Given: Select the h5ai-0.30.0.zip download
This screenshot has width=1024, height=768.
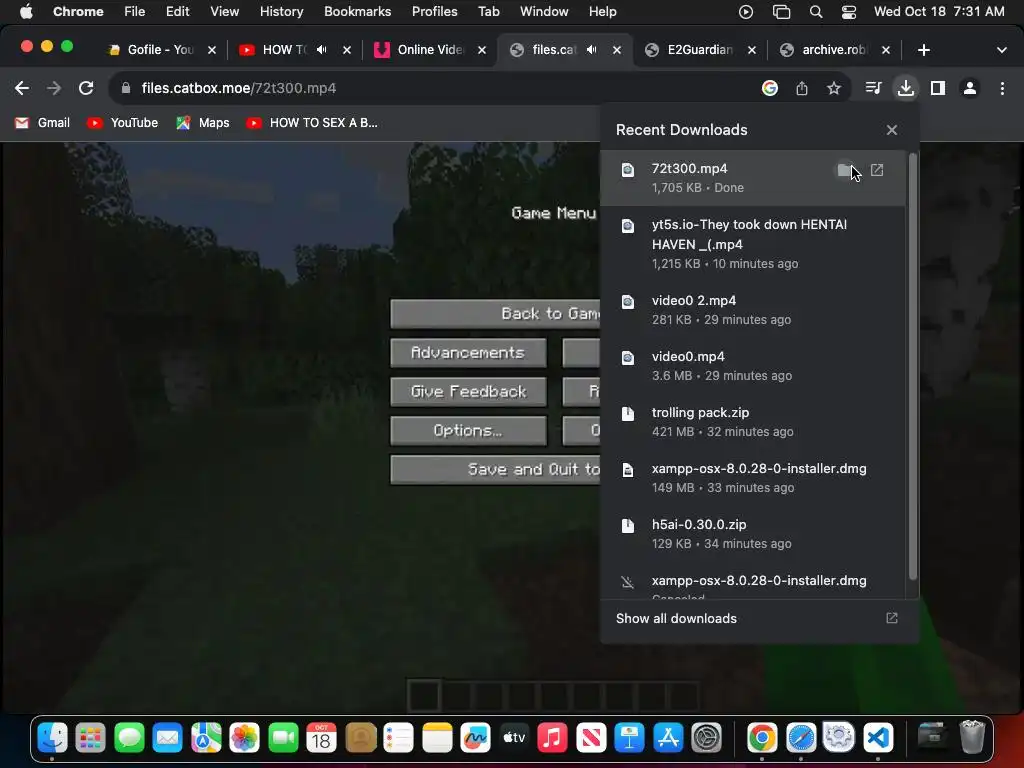Looking at the screenshot, I should [752, 534].
